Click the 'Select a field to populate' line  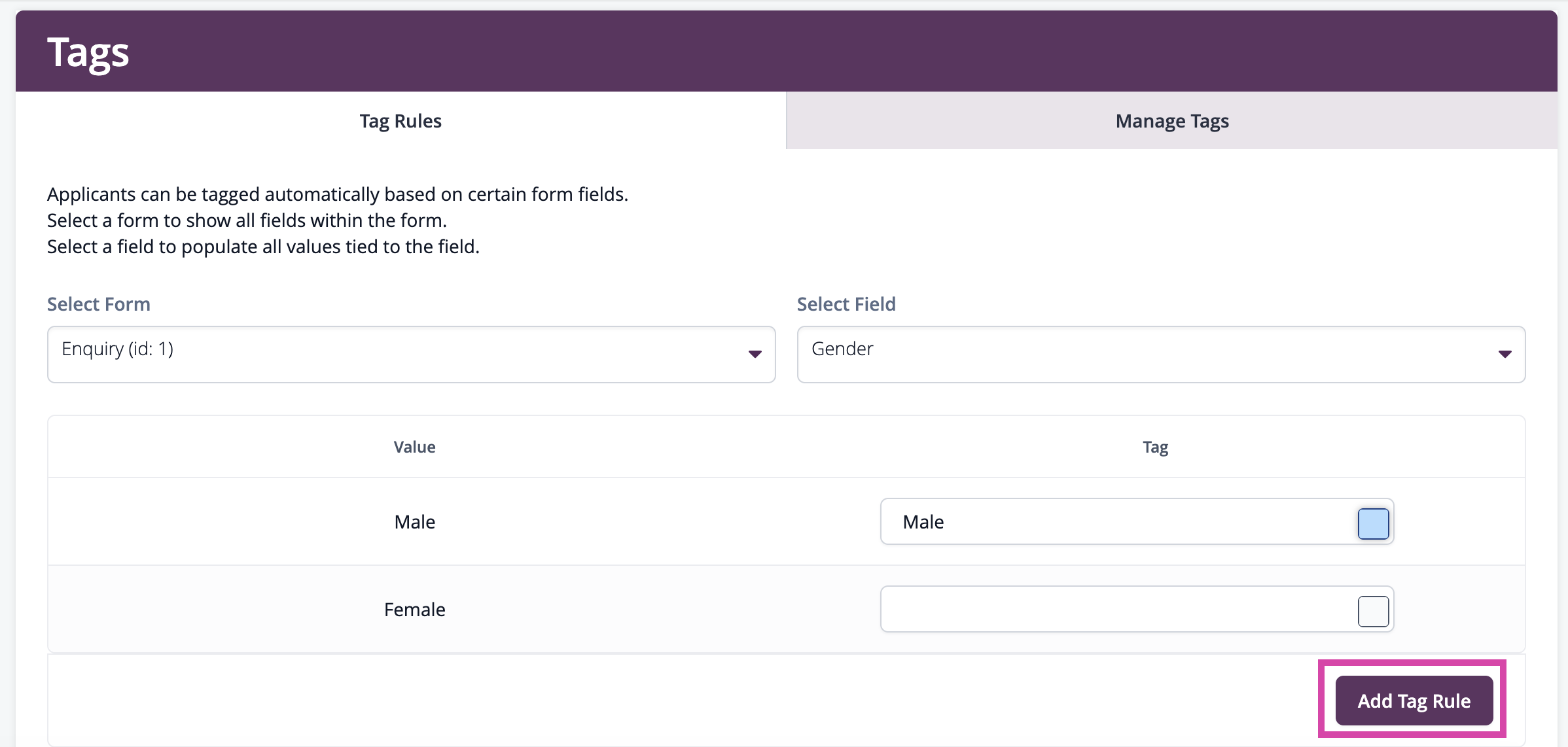coord(263,247)
